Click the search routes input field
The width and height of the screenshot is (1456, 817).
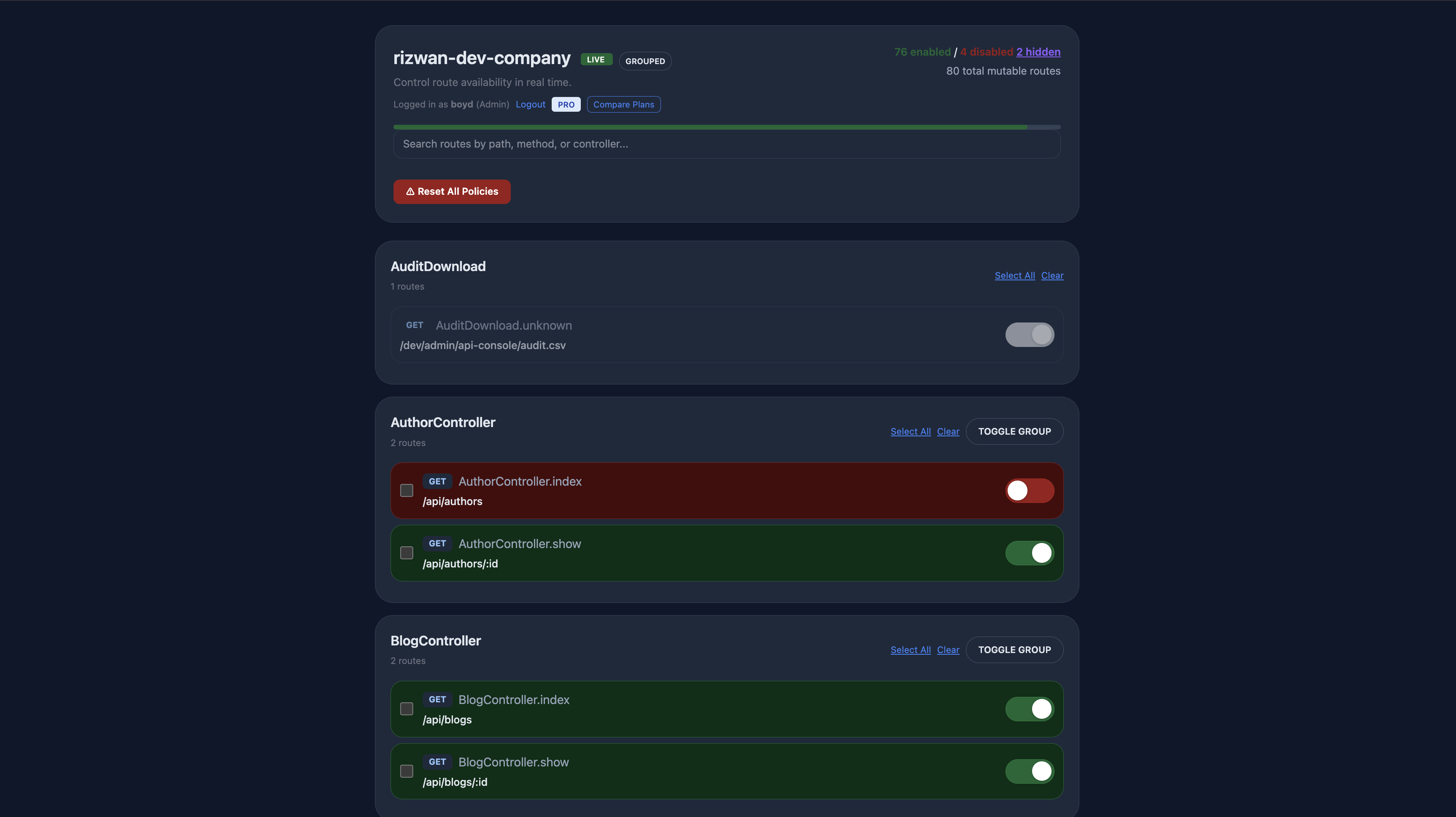pos(726,144)
